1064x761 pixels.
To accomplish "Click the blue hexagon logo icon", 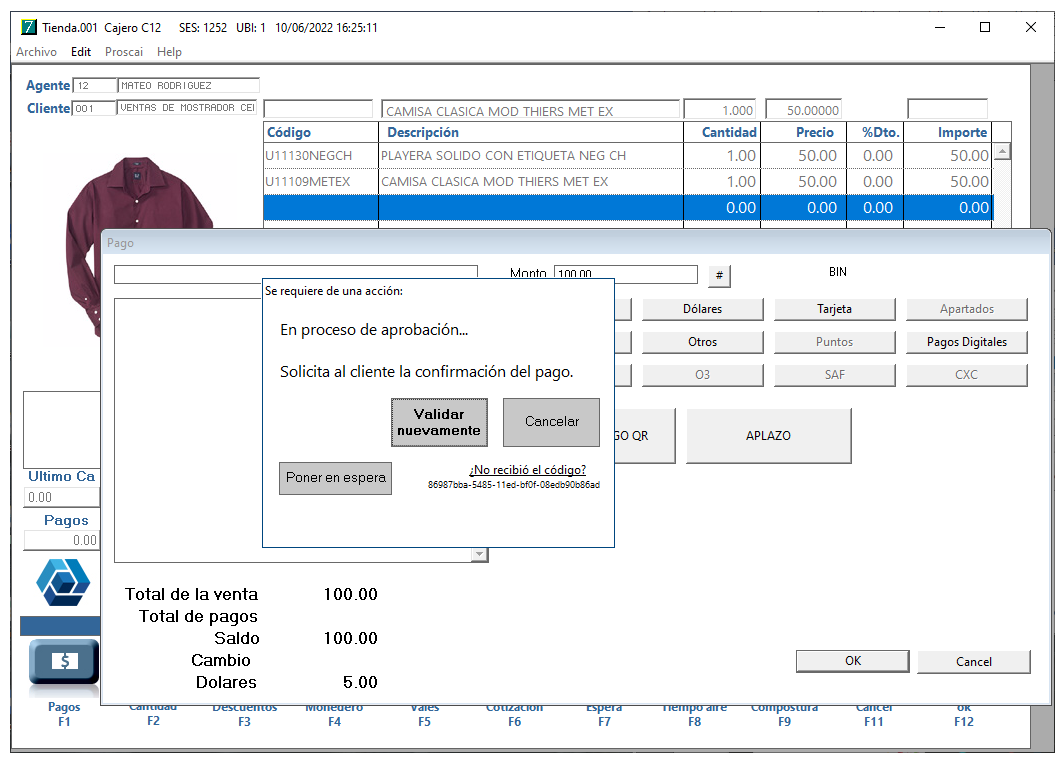I will point(63,582).
